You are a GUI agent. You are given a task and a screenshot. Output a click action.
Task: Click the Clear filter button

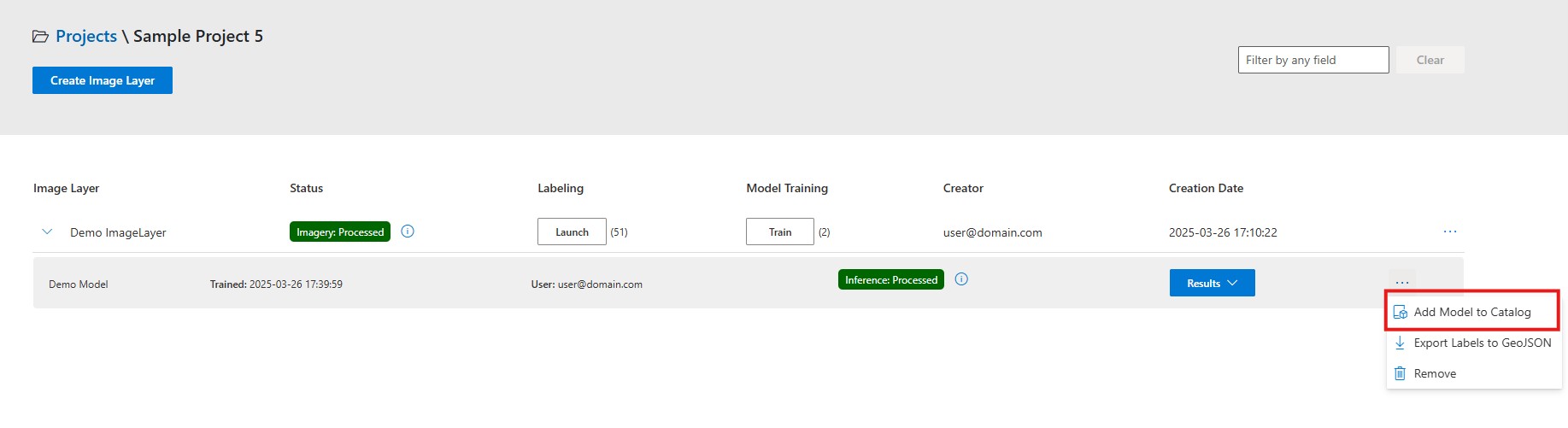pos(1430,60)
